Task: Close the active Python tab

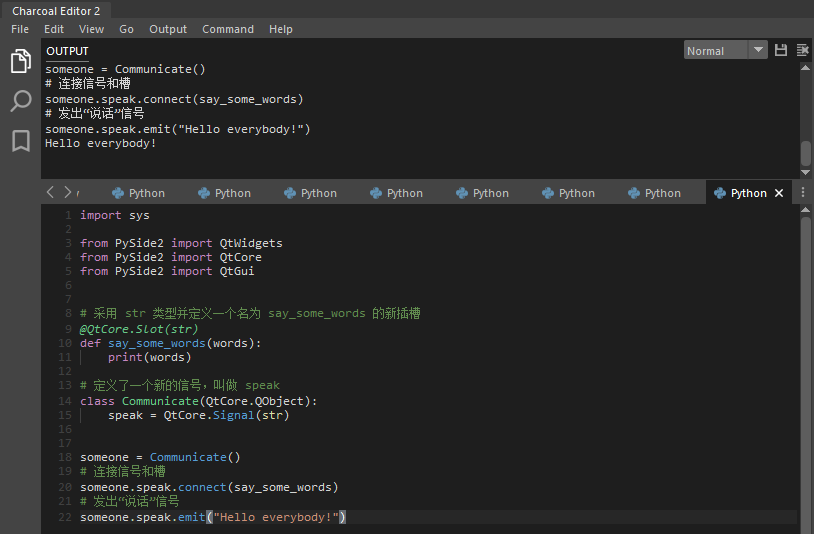Action: coord(779,193)
